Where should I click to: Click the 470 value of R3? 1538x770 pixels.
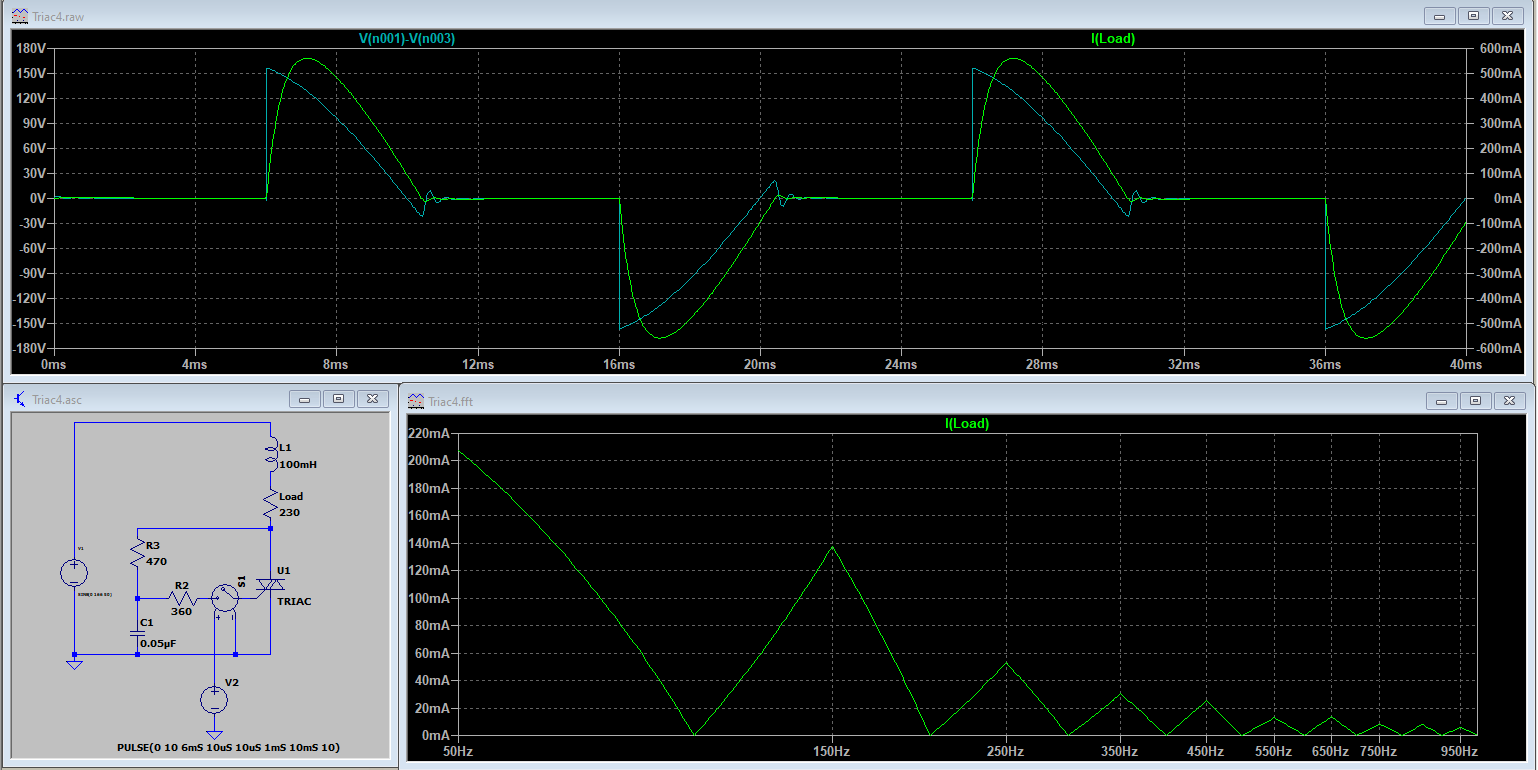156,561
